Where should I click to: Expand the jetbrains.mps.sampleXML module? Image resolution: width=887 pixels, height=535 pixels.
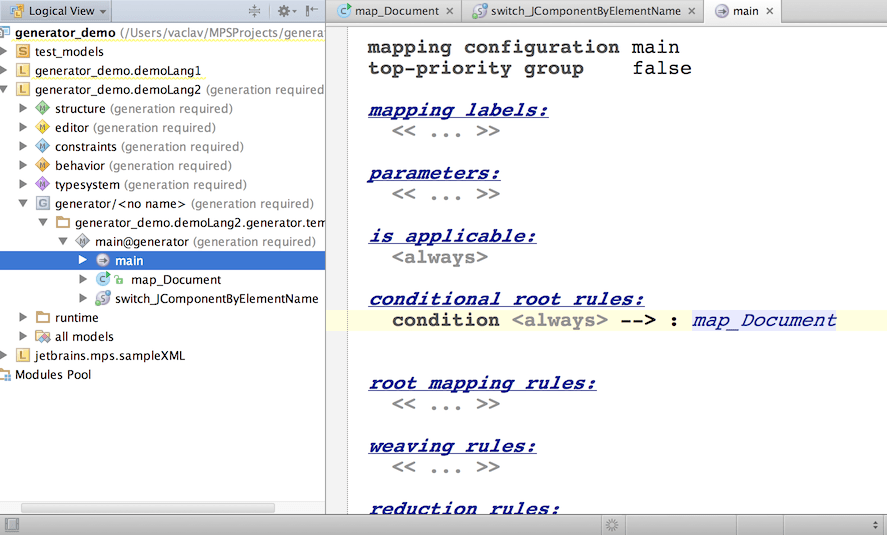coord(5,355)
